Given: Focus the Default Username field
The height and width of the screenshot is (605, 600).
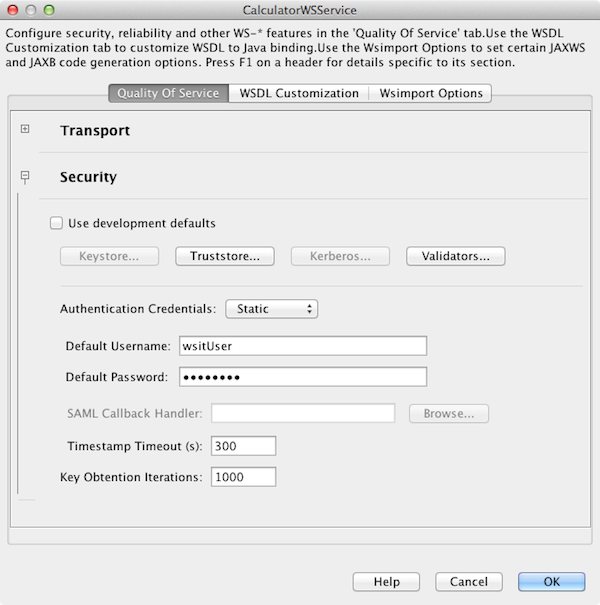Looking at the screenshot, I should 302,346.
